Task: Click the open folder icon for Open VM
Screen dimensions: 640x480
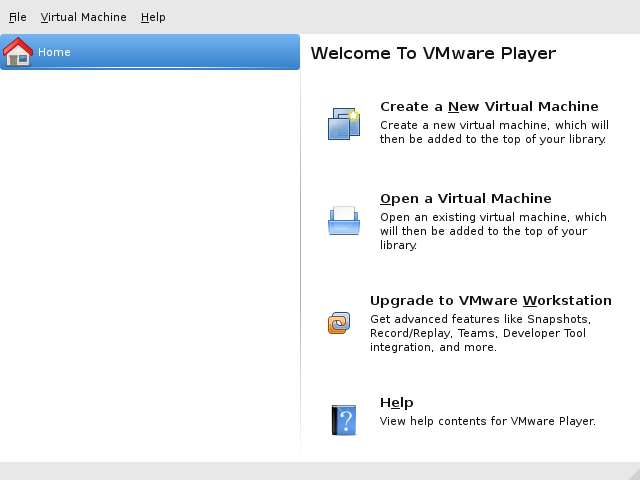Action: (344, 220)
